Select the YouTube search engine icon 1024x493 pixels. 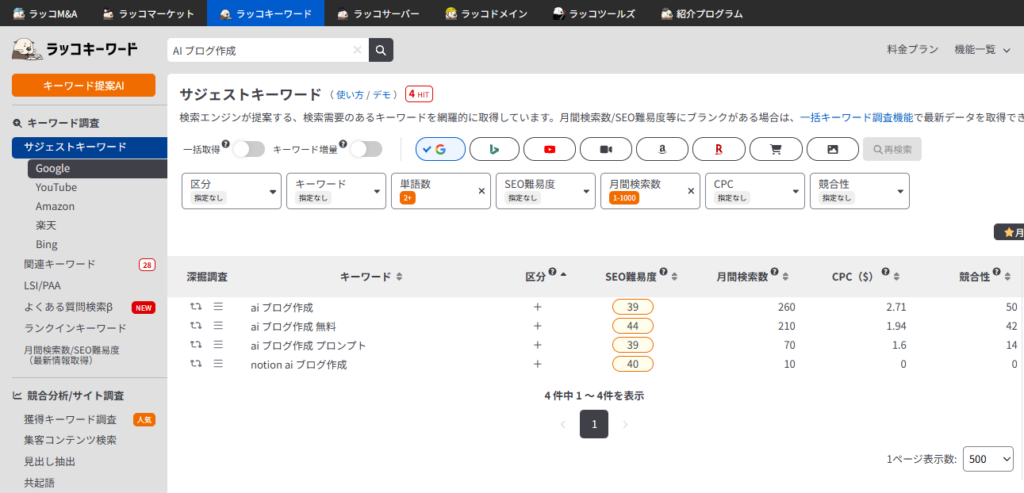(549, 149)
